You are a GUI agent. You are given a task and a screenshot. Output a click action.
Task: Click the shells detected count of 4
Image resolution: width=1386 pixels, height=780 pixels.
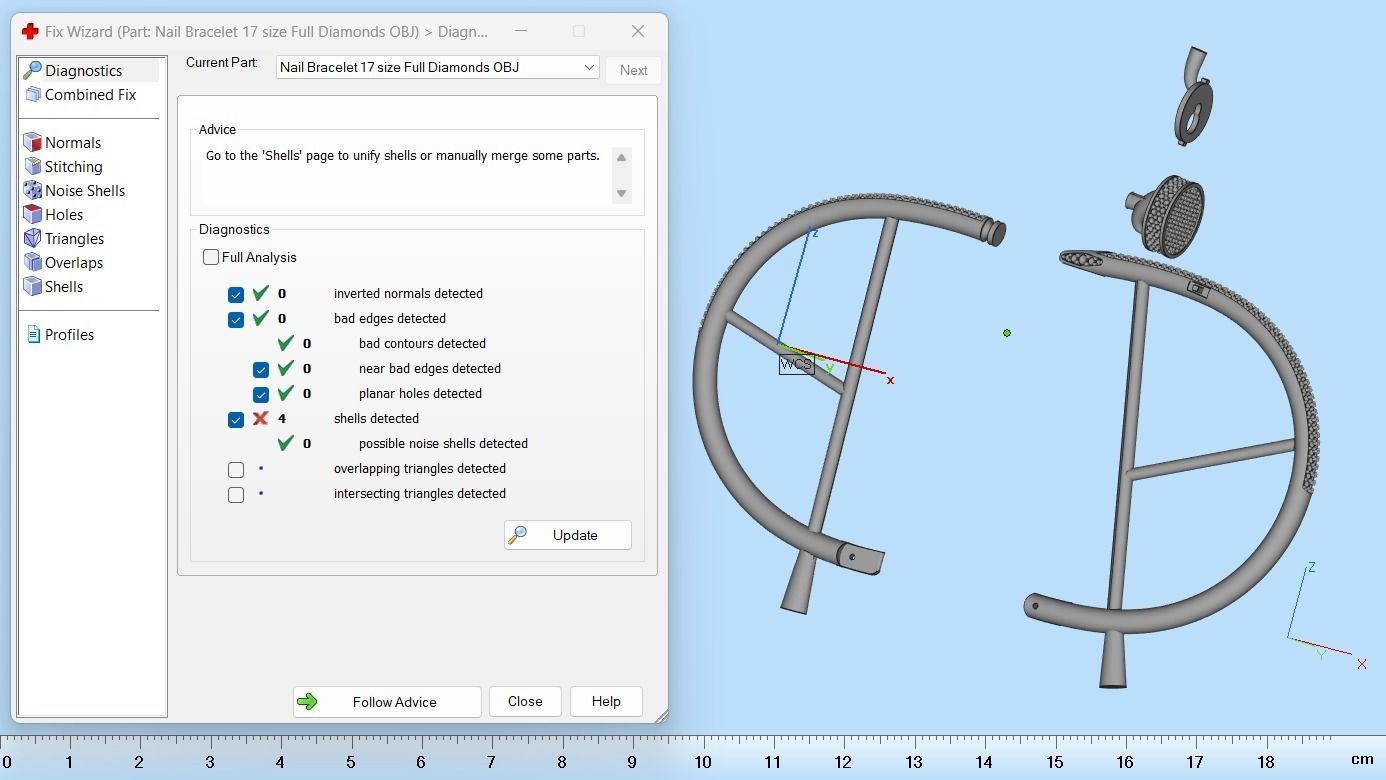click(x=282, y=418)
